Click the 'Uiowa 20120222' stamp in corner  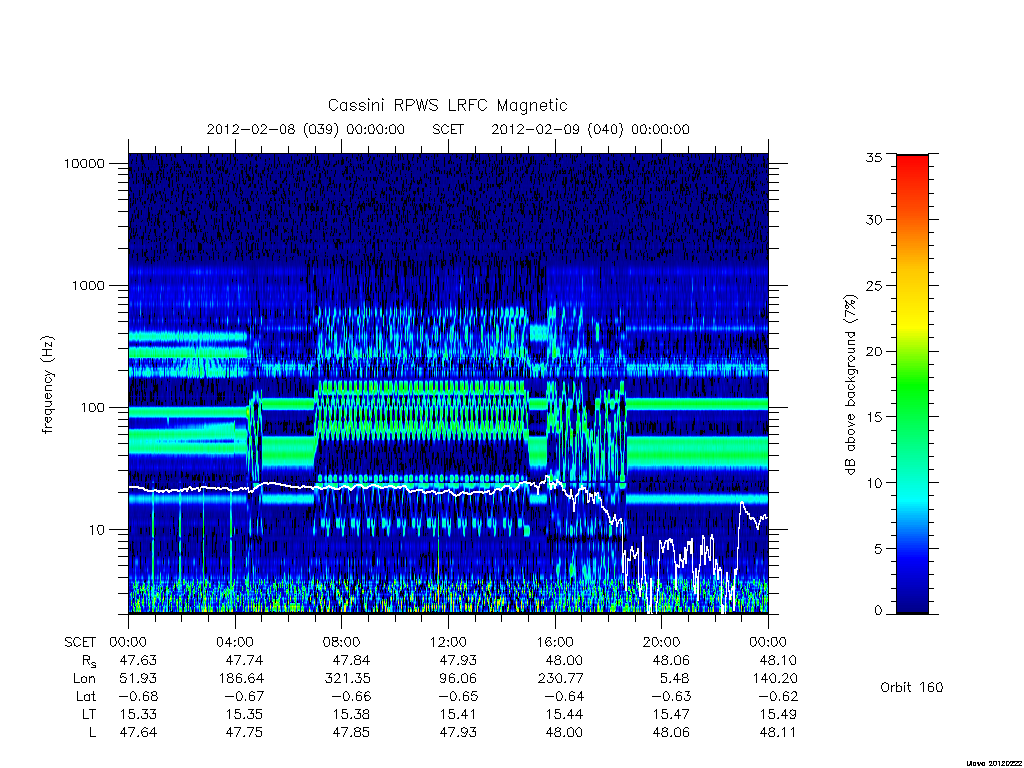pyautogui.click(x=995, y=763)
